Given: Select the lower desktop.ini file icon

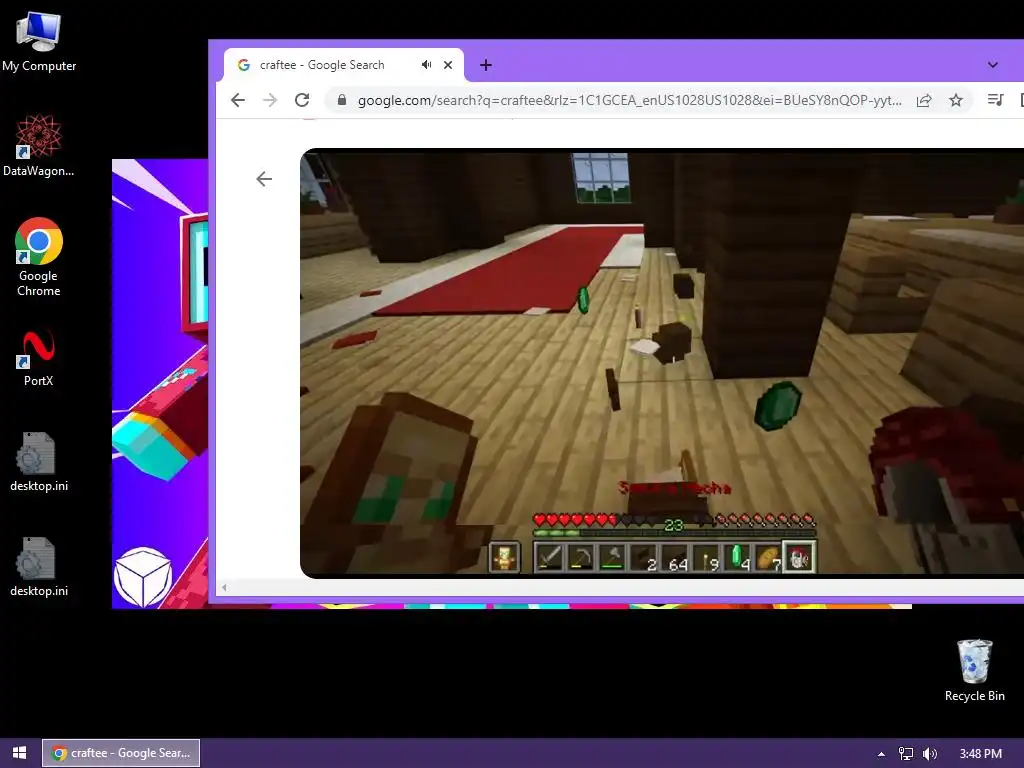Looking at the screenshot, I should click(x=39, y=567).
